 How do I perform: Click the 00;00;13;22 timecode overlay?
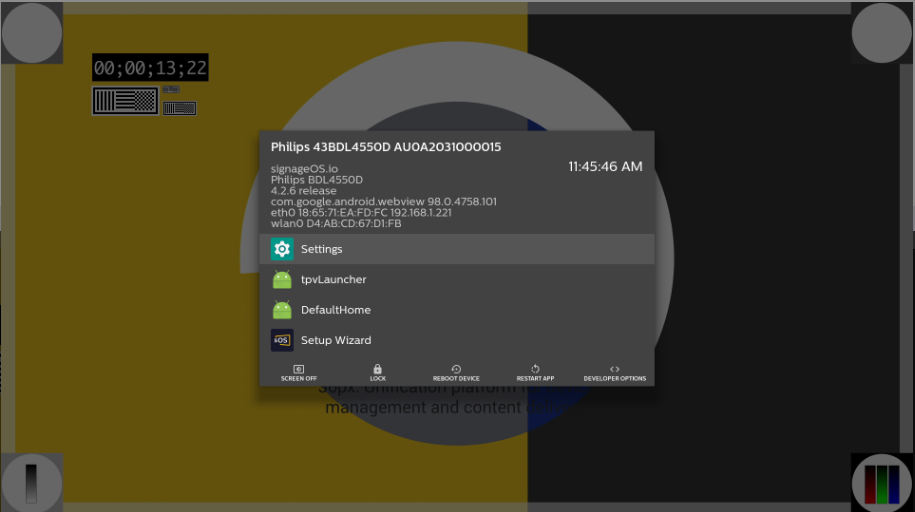(x=150, y=68)
